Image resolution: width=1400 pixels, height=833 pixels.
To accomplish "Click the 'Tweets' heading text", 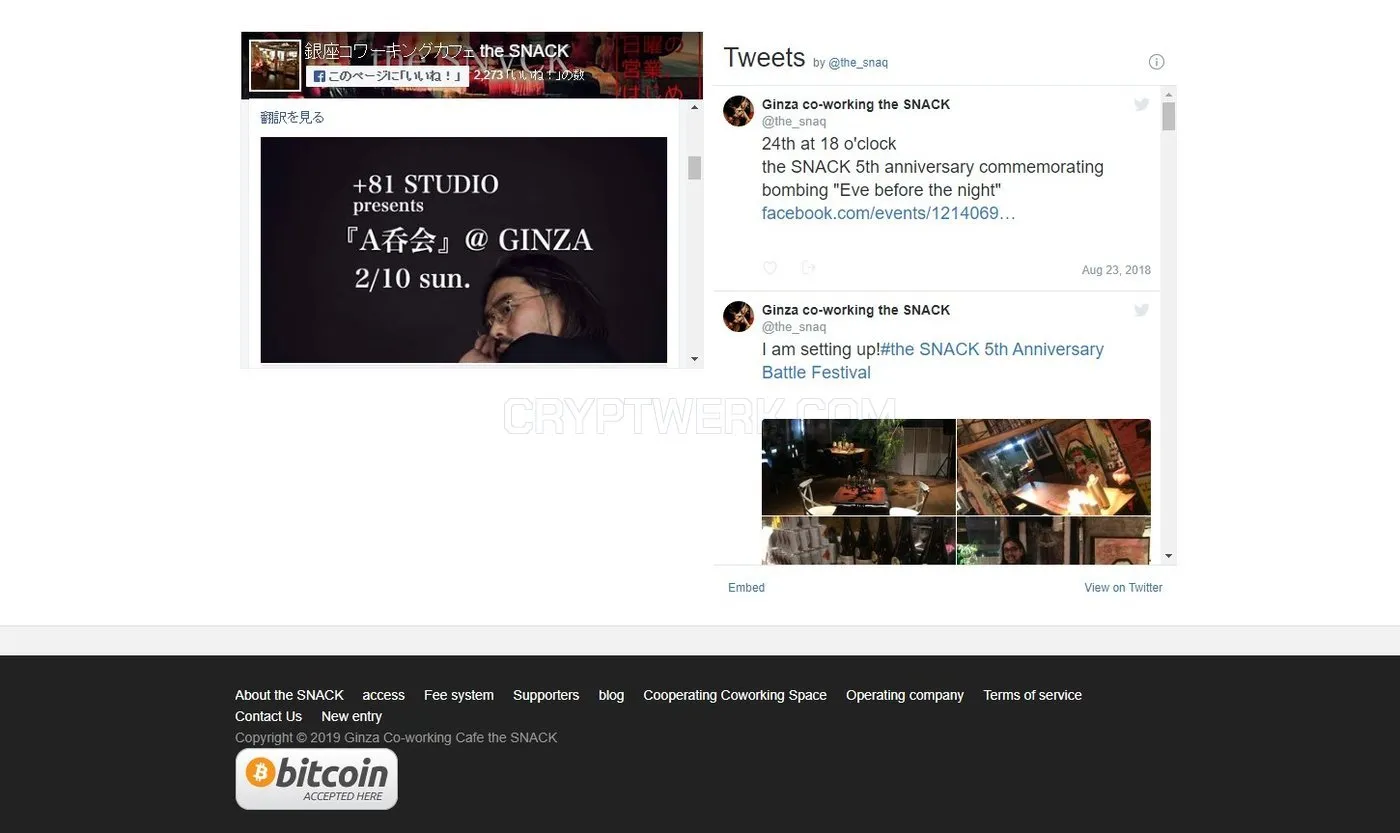I will click(764, 58).
